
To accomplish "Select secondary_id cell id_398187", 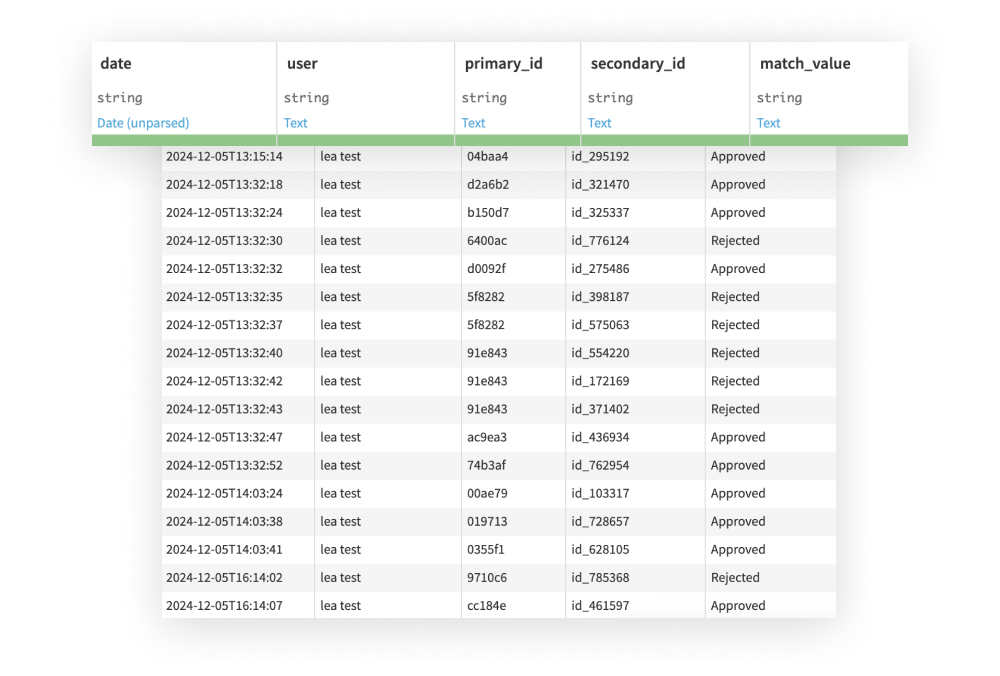I will (600, 297).
